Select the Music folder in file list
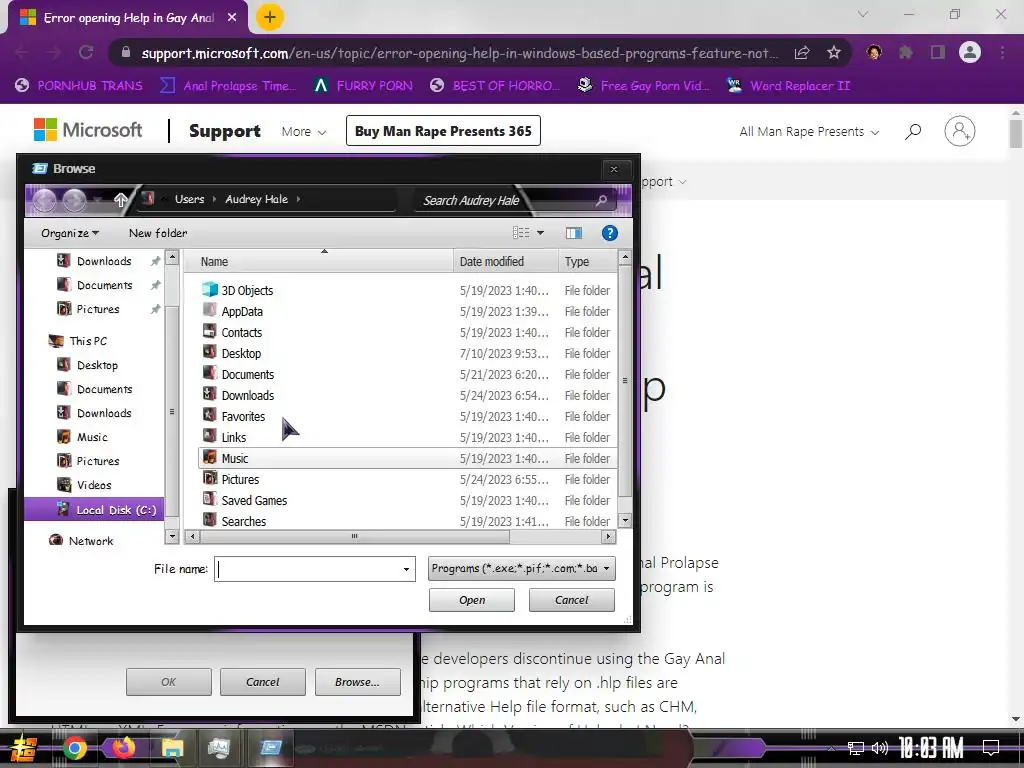 (406, 458)
